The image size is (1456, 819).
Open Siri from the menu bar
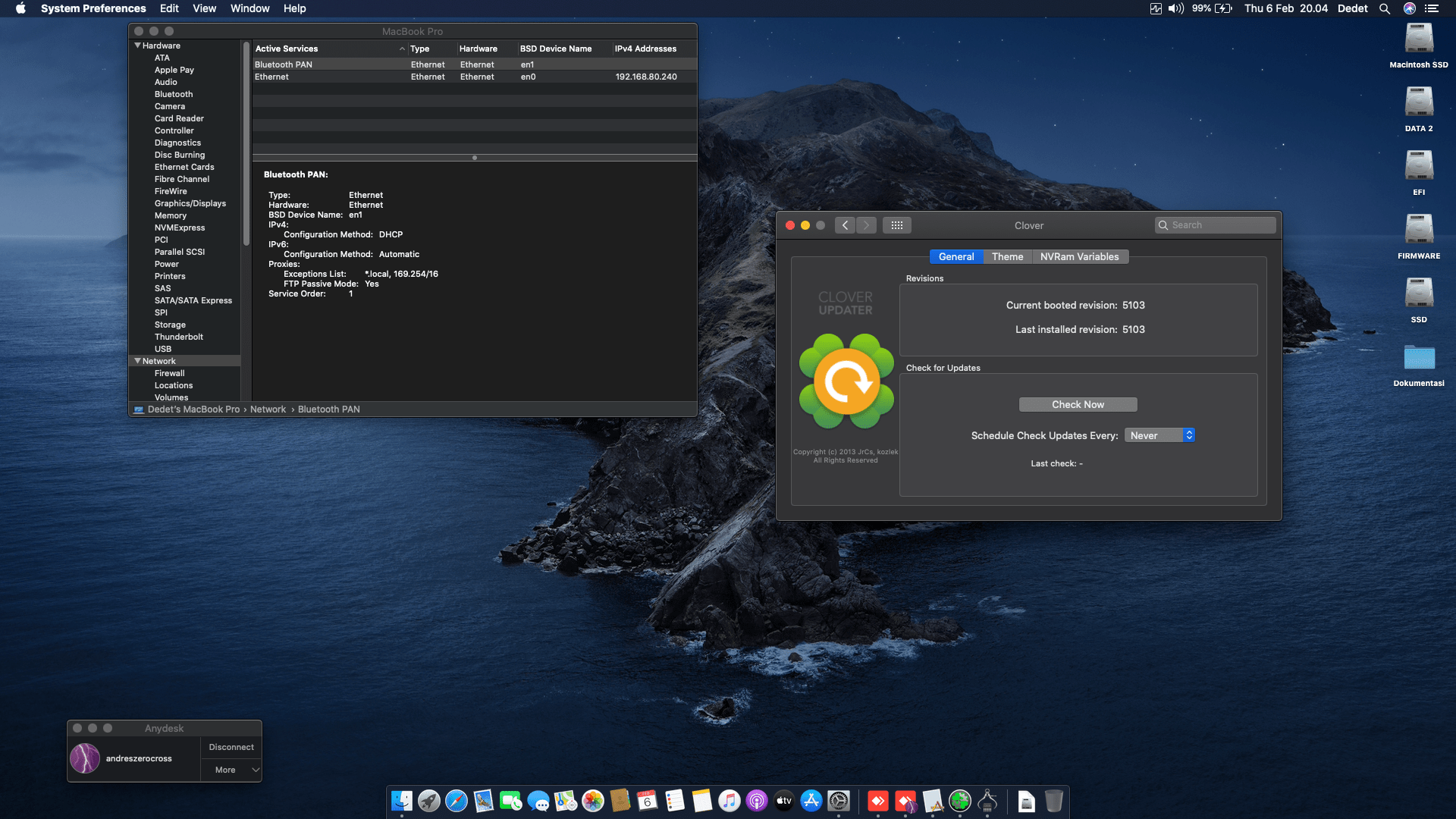[1410, 8]
